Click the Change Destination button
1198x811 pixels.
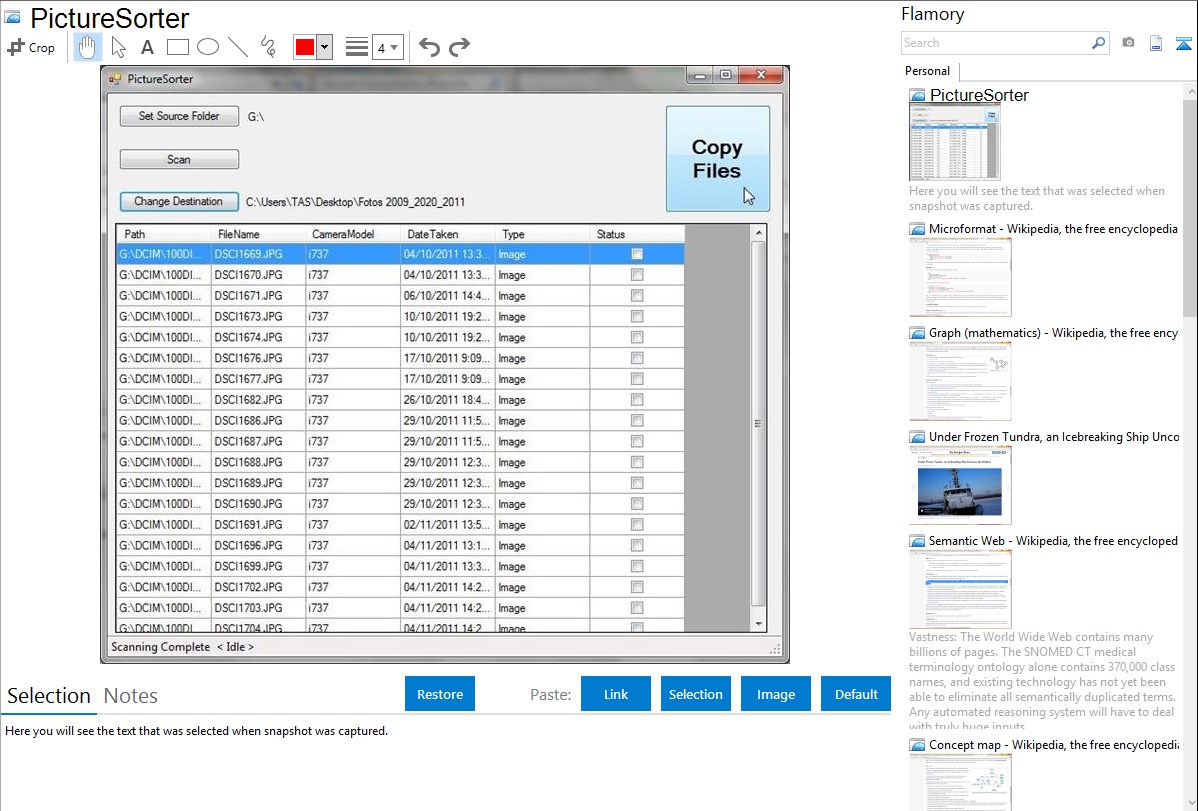pos(179,201)
